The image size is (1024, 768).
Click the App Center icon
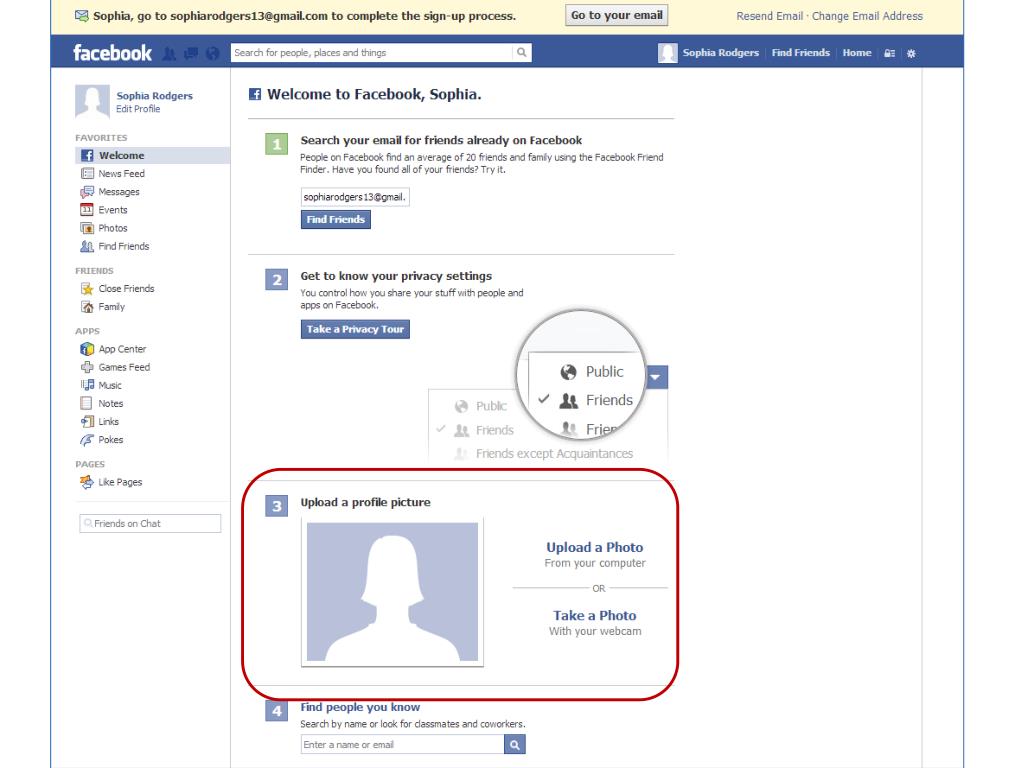87,349
